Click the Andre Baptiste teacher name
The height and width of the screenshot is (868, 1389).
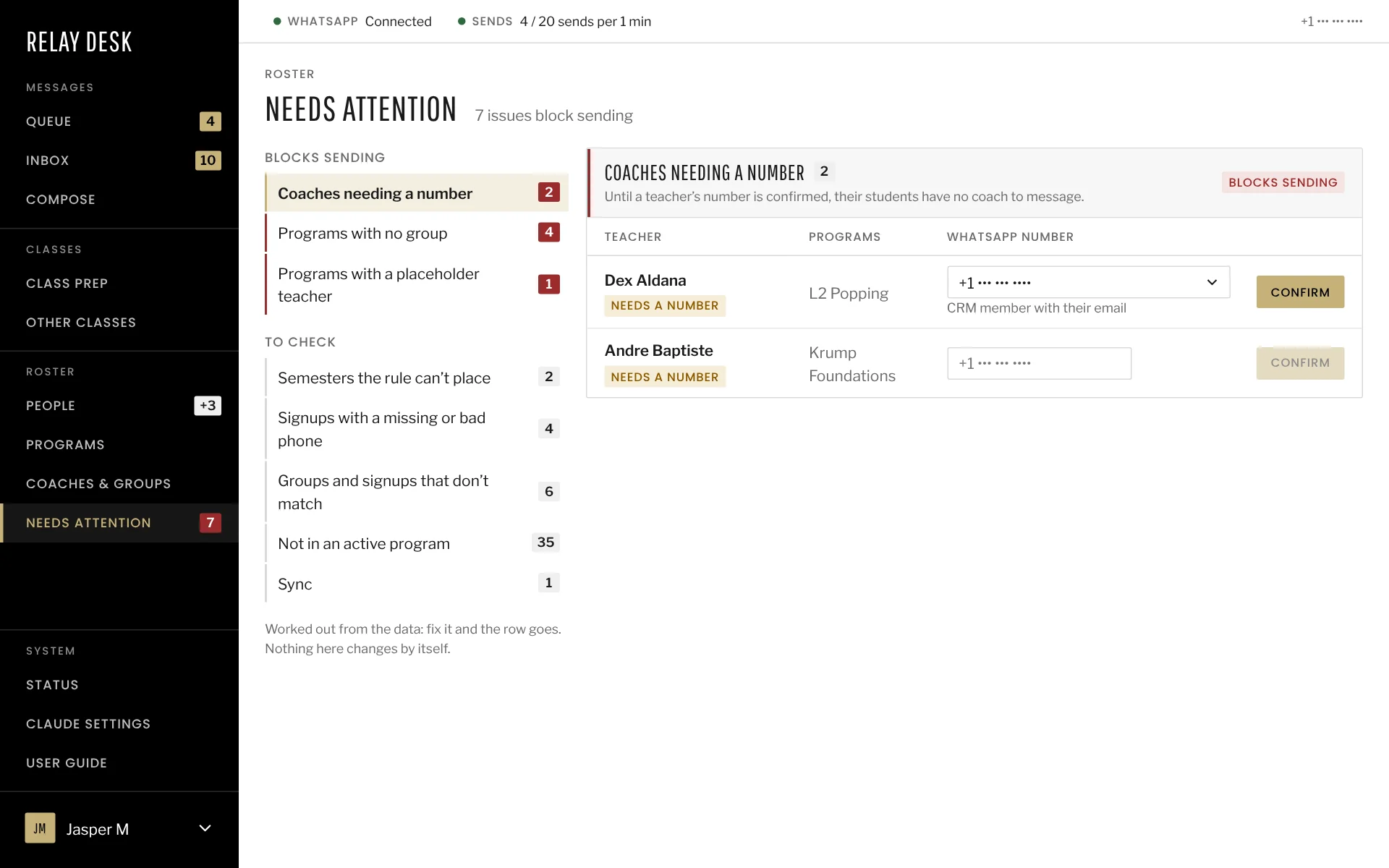click(x=659, y=351)
